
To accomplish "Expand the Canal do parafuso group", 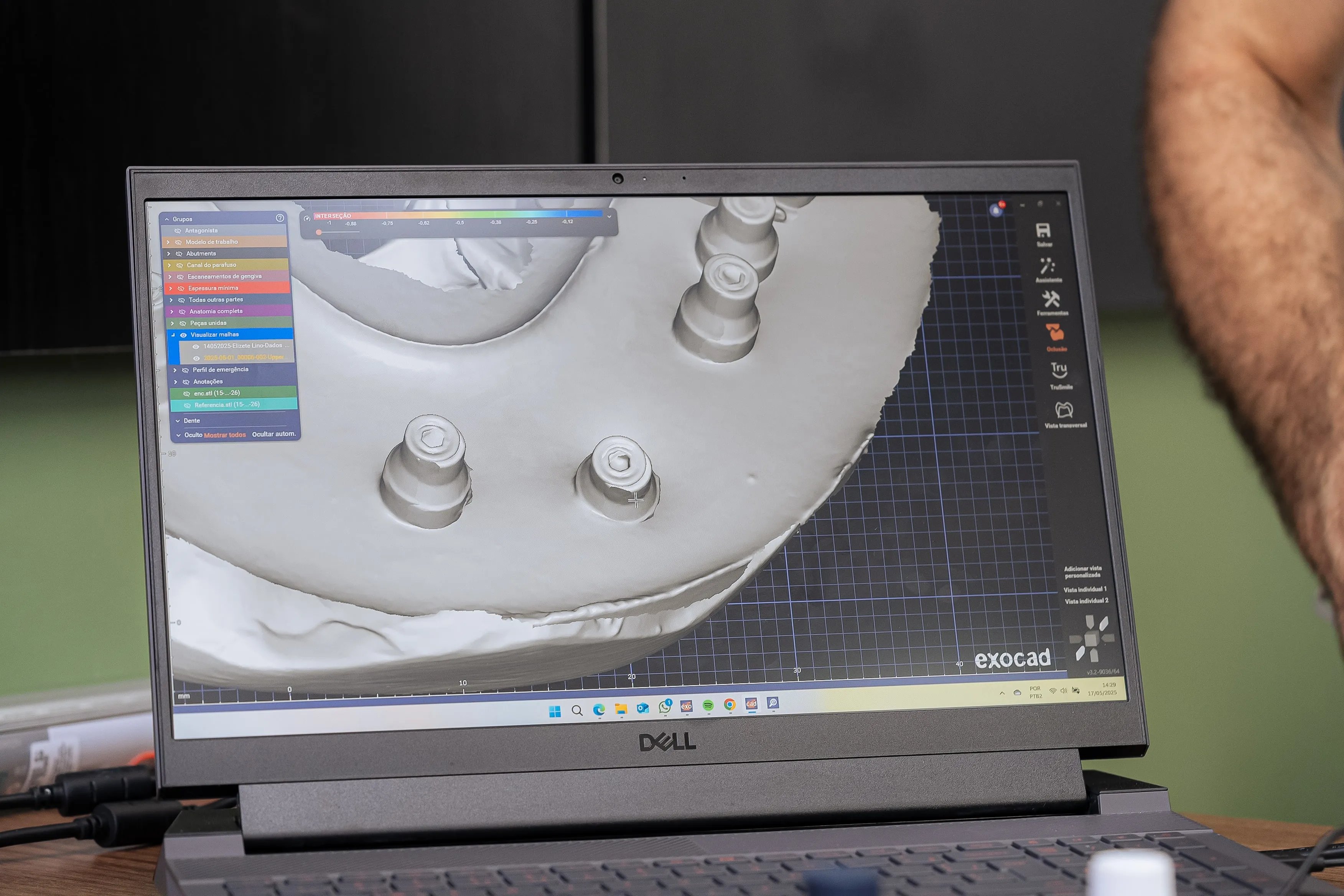I will click(168, 265).
